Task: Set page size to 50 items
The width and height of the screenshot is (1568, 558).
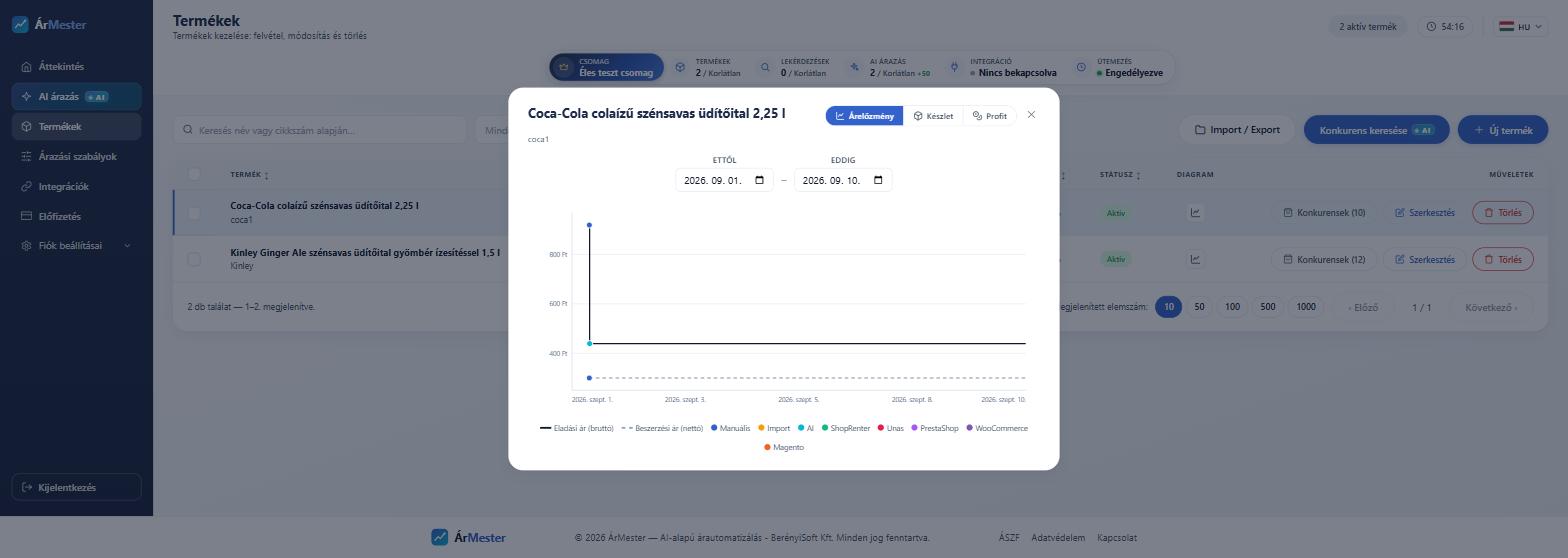Action: tap(1199, 307)
